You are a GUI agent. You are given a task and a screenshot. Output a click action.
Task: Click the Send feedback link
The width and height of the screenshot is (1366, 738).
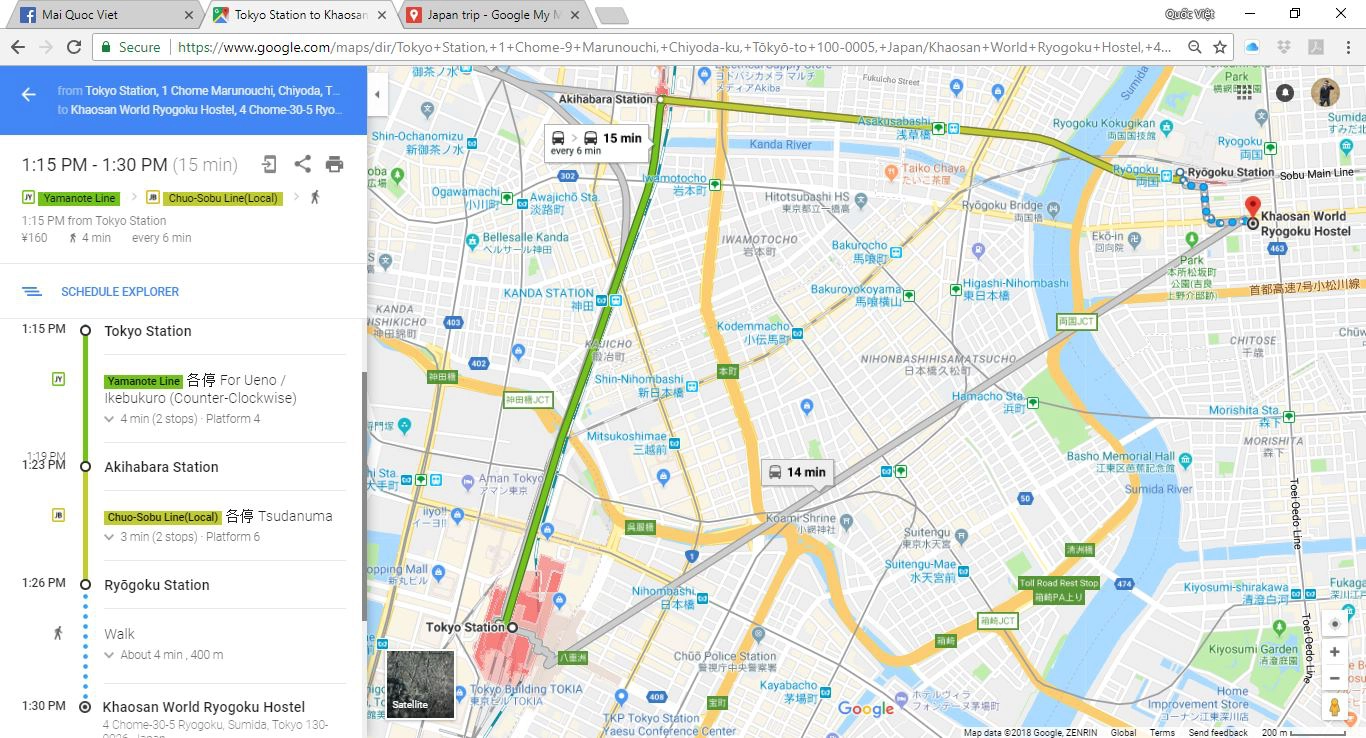(1218, 732)
